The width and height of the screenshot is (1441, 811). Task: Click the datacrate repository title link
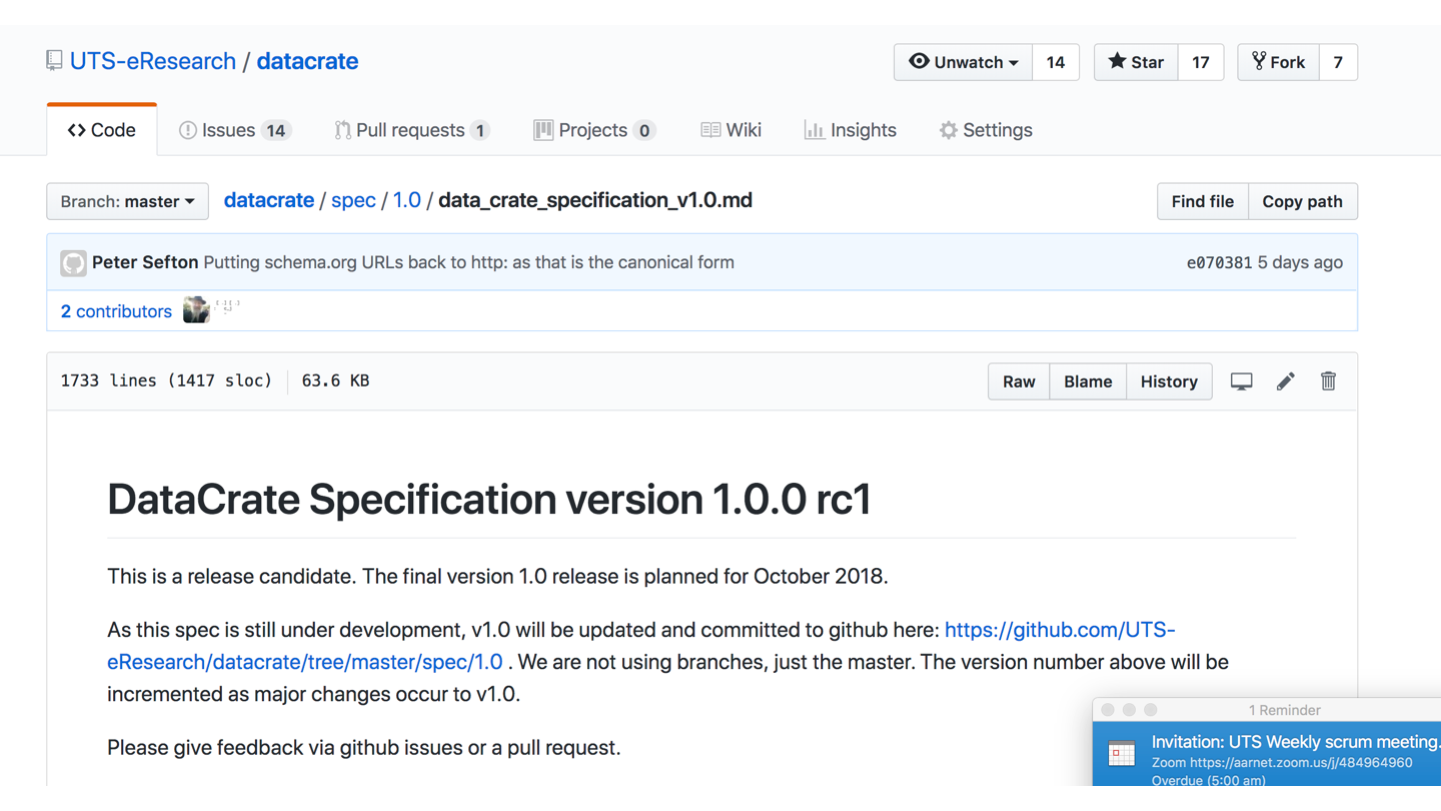(307, 61)
